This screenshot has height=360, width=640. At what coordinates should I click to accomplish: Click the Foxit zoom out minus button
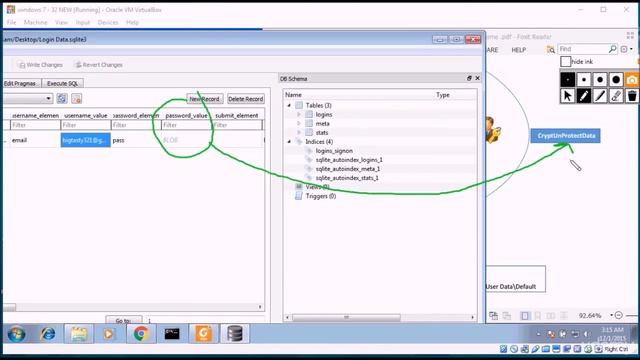(x=619, y=315)
